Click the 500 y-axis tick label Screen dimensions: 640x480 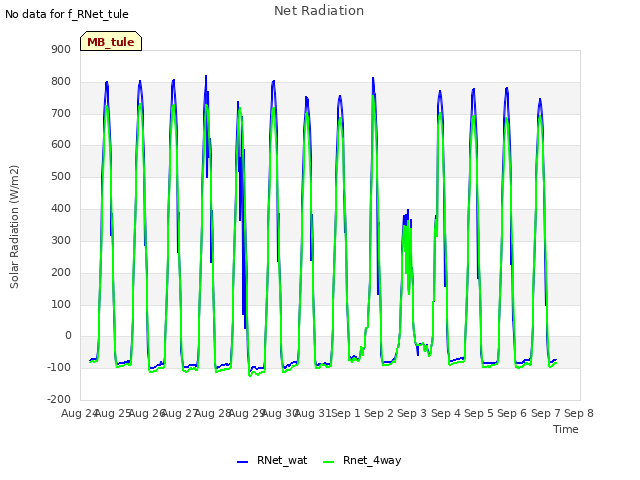tap(61, 177)
